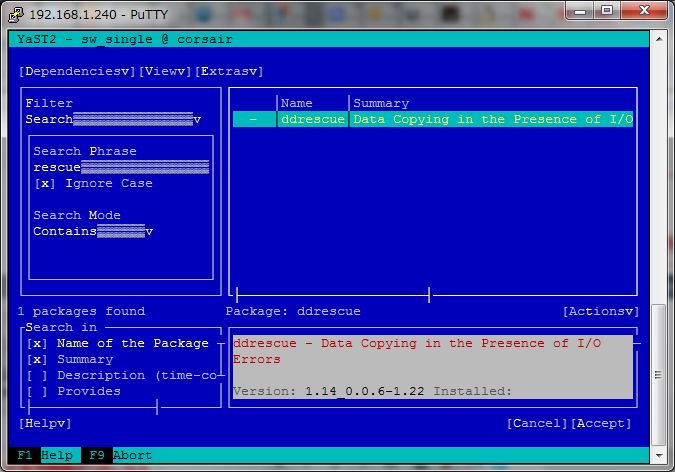Image resolution: width=675 pixels, height=472 pixels.
Task: Expand the Filter Search dropdown
Action: [x=113, y=119]
